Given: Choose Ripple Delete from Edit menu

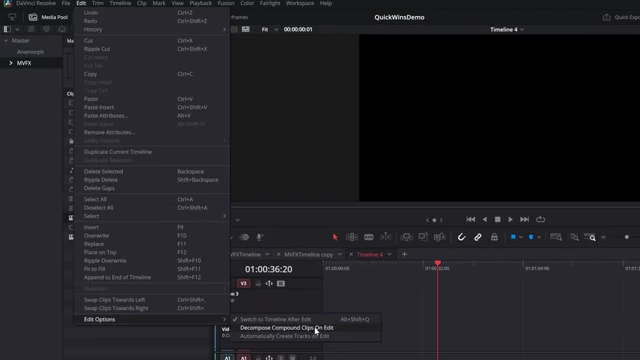Looking at the screenshot, I should click(x=152, y=180).
